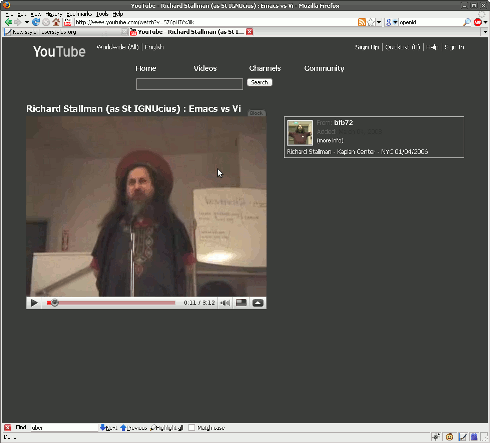
Task: Open the Bookmarks menu
Action: pyautogui.click(x=79, y=14)
